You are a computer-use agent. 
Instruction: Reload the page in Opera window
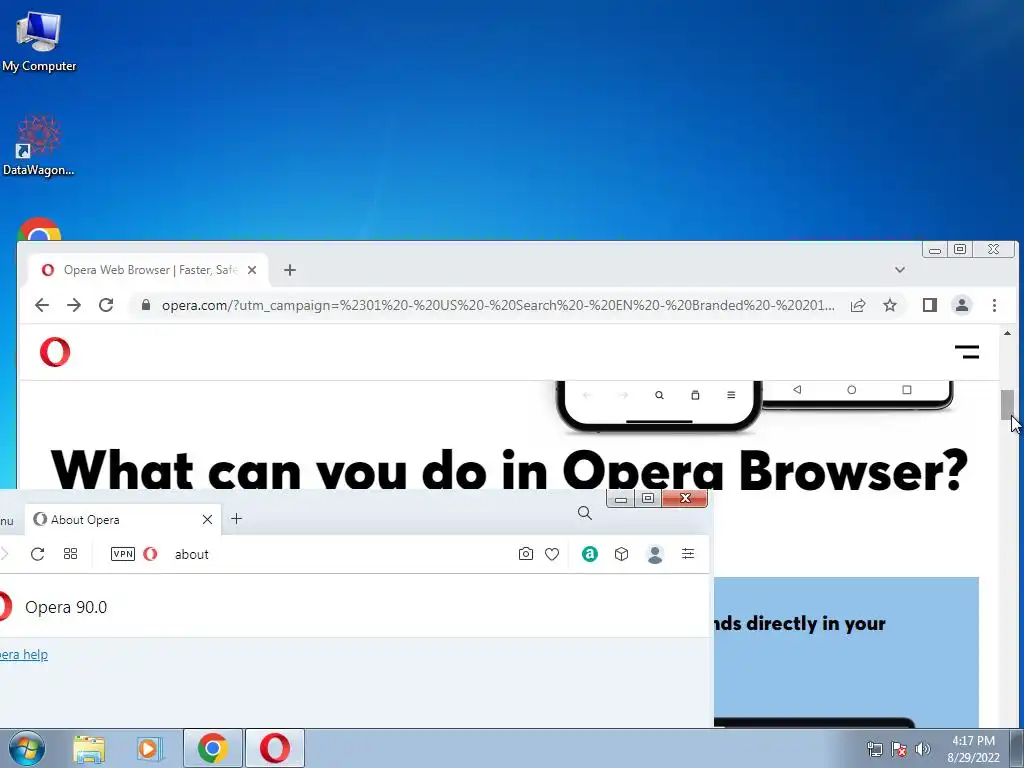point(37,554)
